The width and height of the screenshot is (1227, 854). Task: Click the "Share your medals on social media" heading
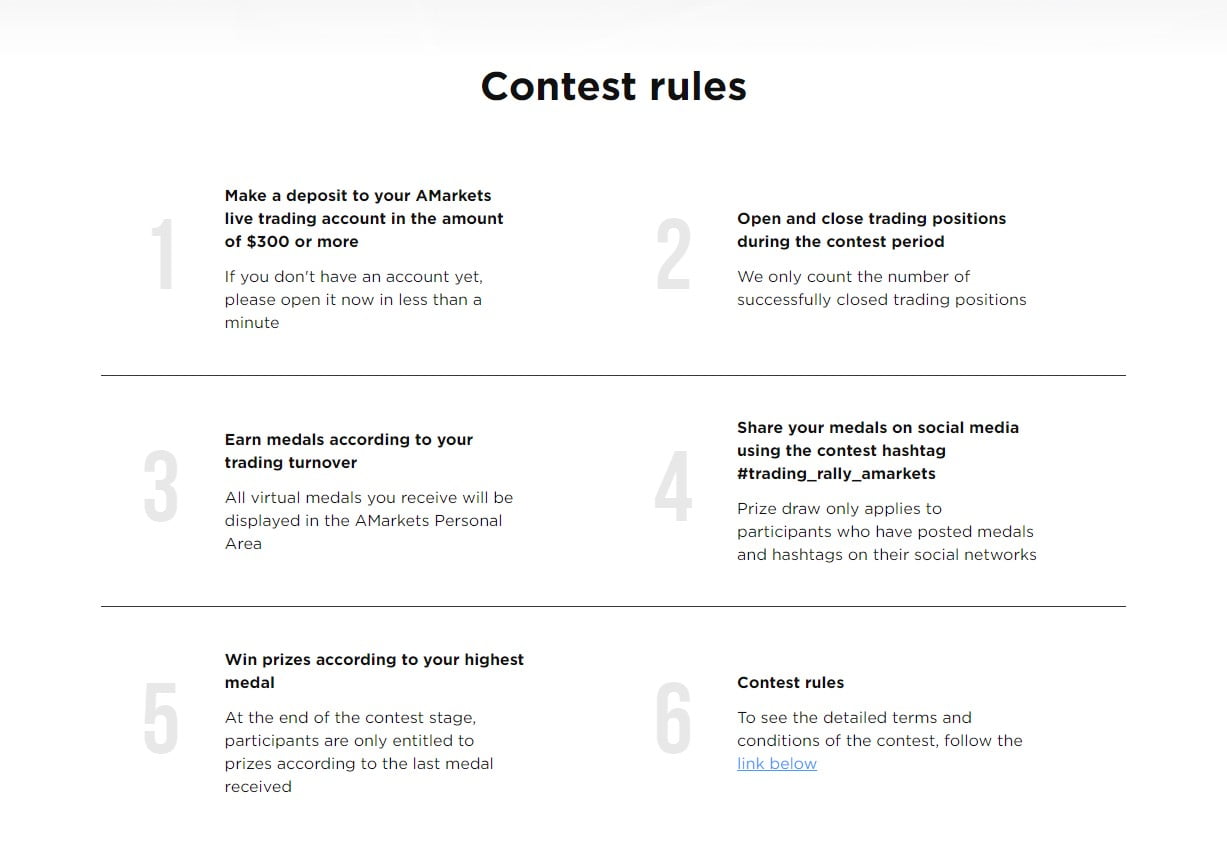tap(877, 450)
